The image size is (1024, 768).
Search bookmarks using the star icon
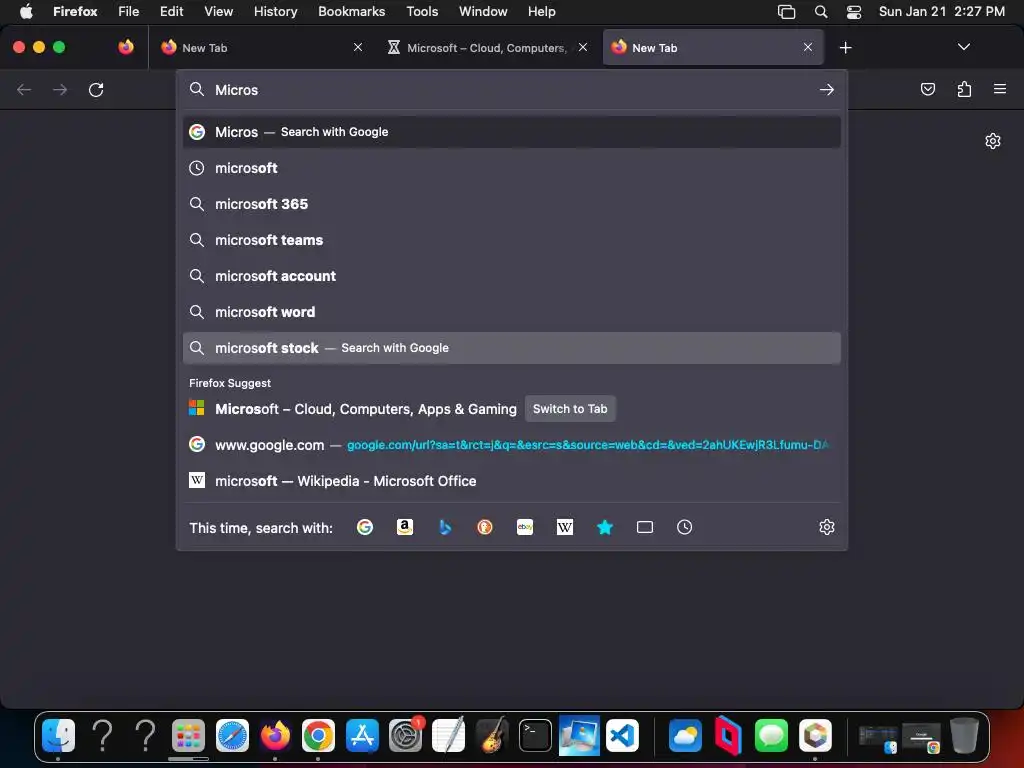click(x=605, y=527)
